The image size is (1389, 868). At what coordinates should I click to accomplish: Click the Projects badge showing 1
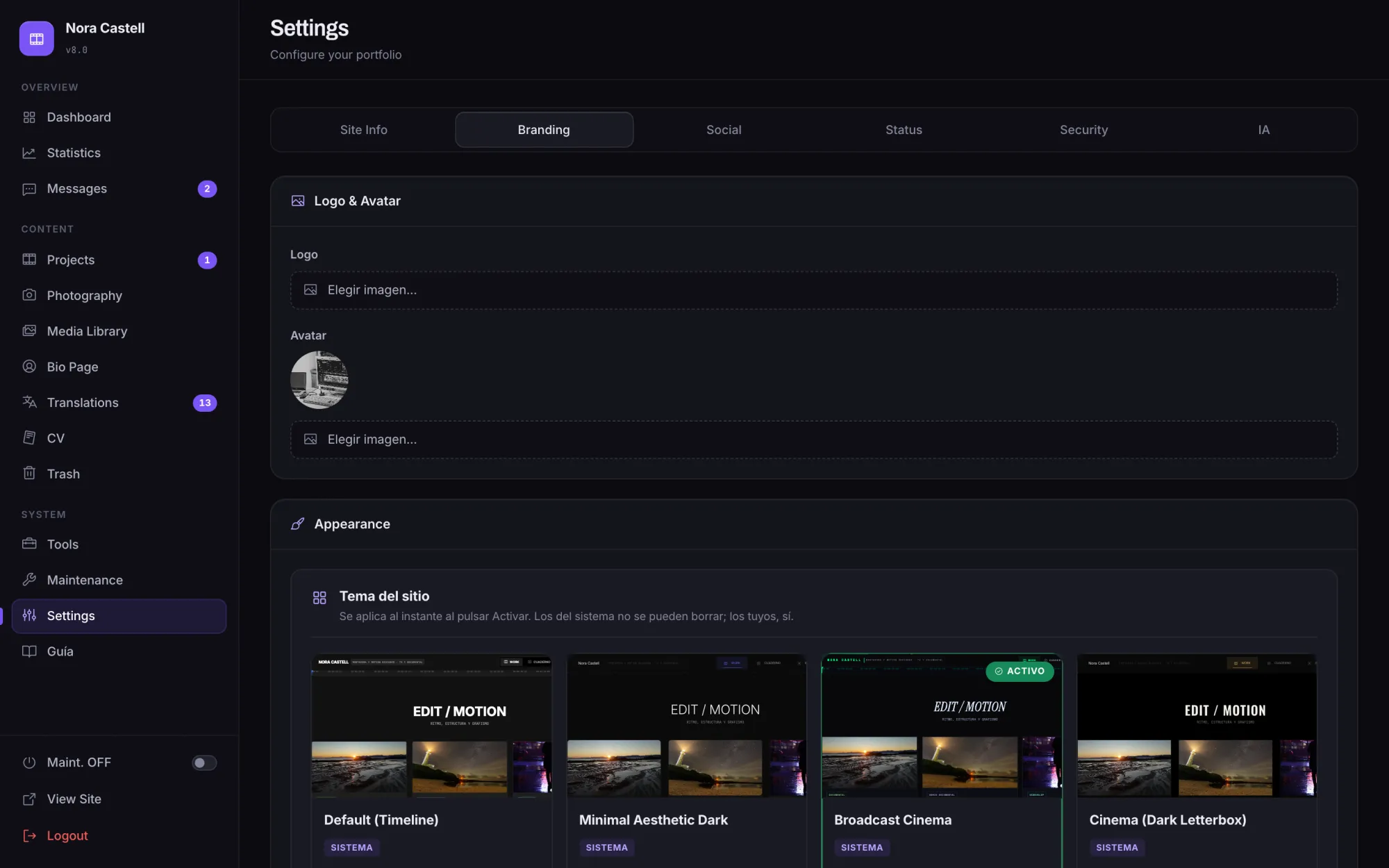[207, 260]
